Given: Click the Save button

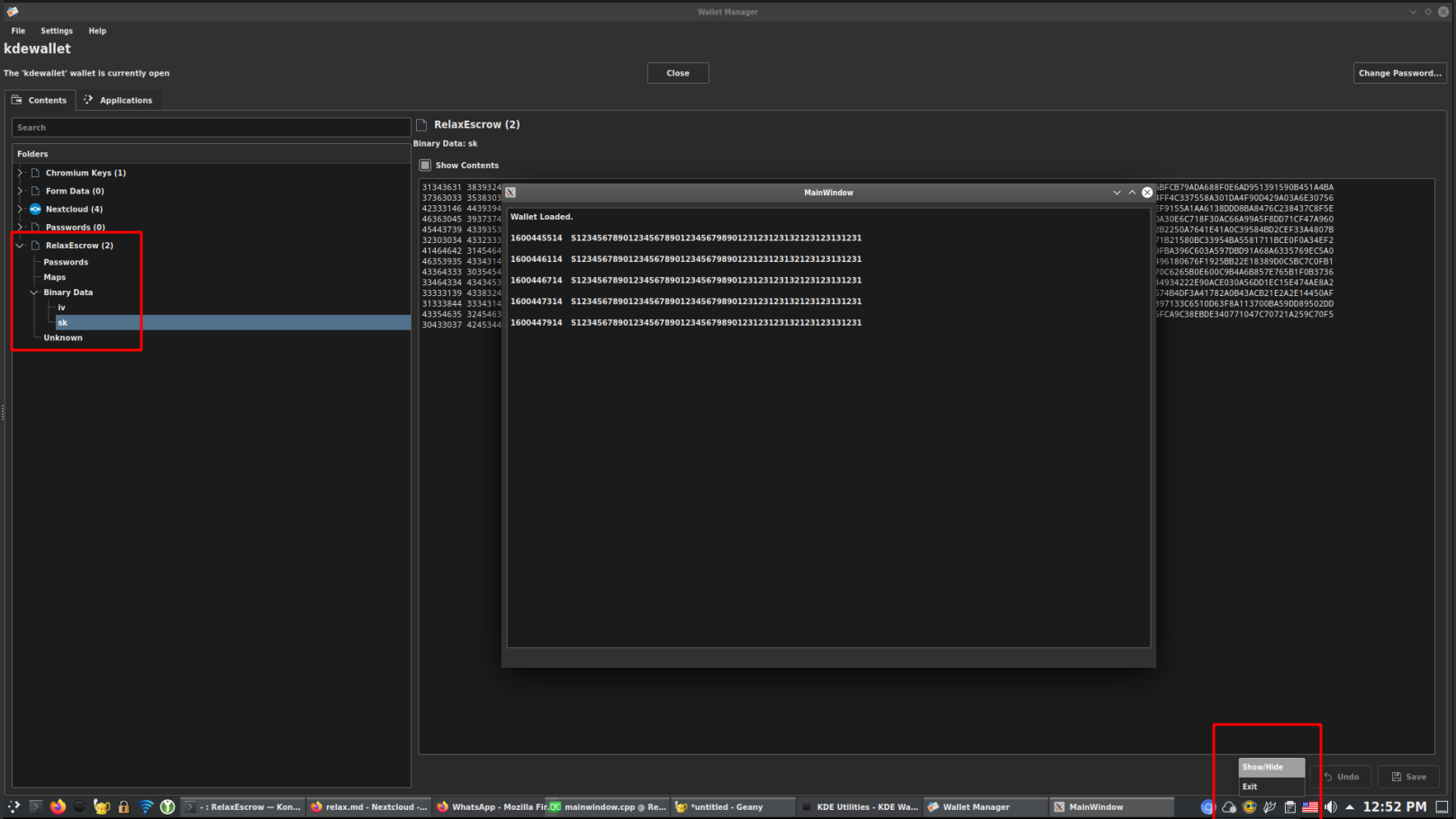Looking at the screenshot, I should (1408, 777).
